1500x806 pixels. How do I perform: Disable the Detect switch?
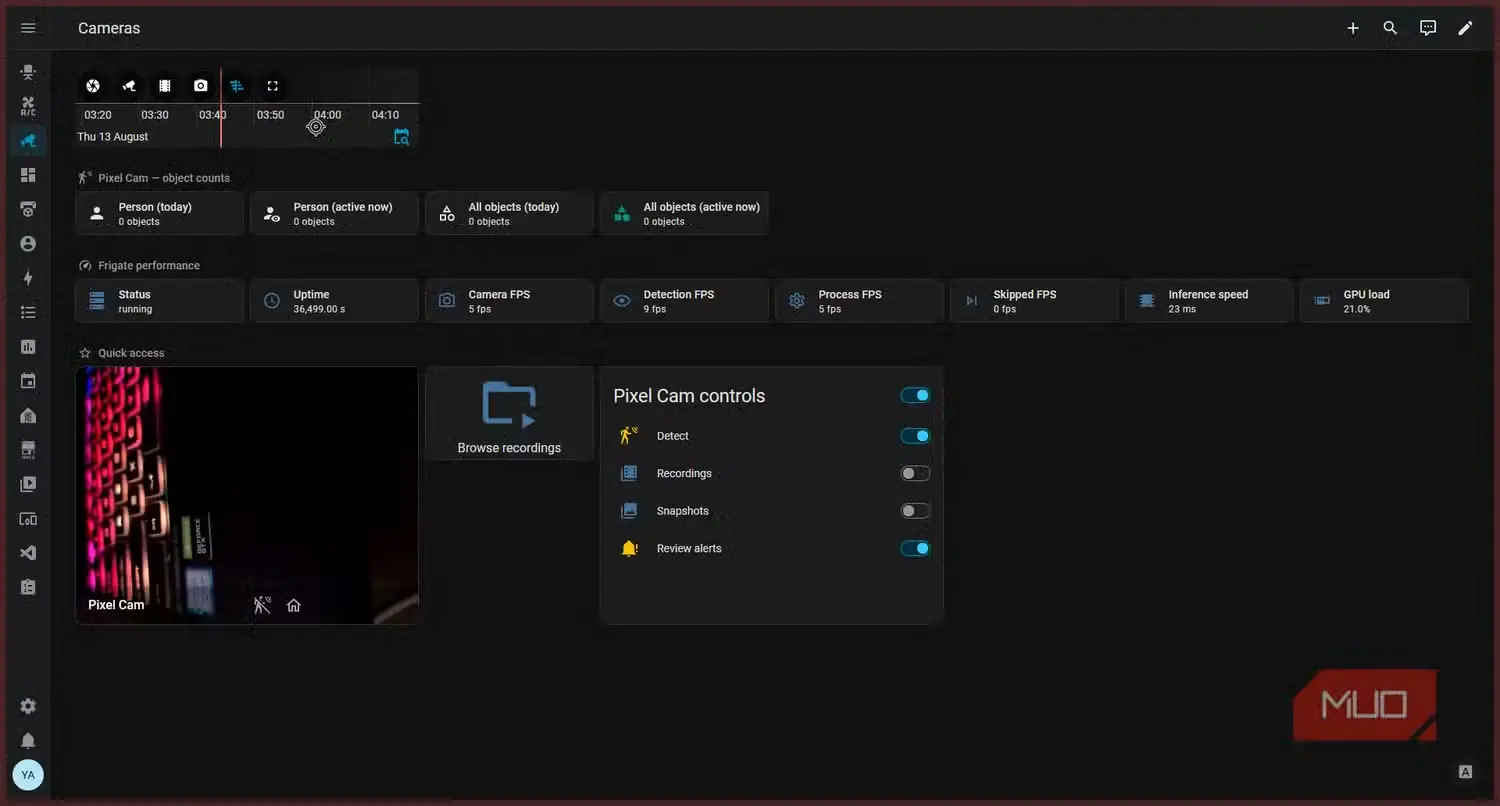pos(915,436)
